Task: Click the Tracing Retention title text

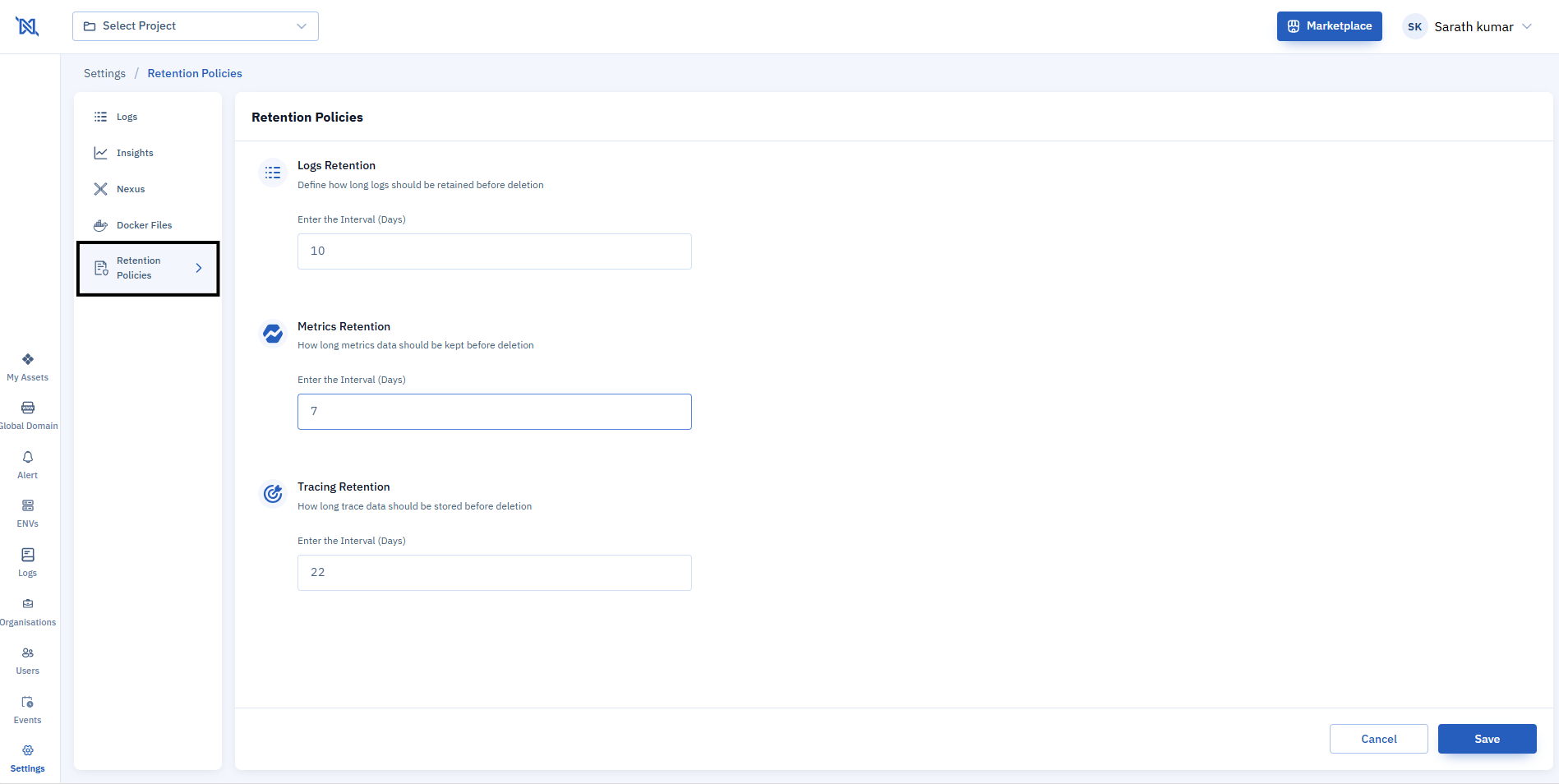Action: point(344,487)
